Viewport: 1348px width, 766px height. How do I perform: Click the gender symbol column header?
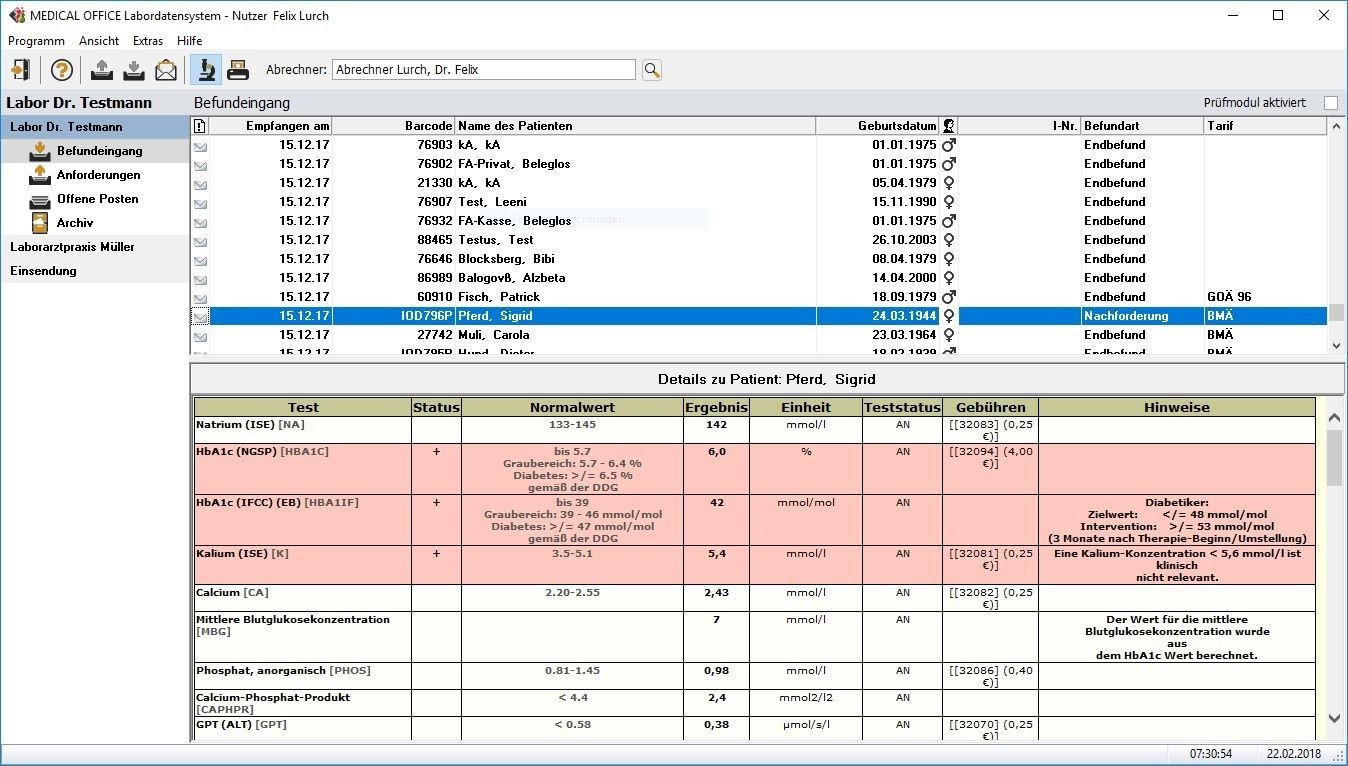pos(947,125)
